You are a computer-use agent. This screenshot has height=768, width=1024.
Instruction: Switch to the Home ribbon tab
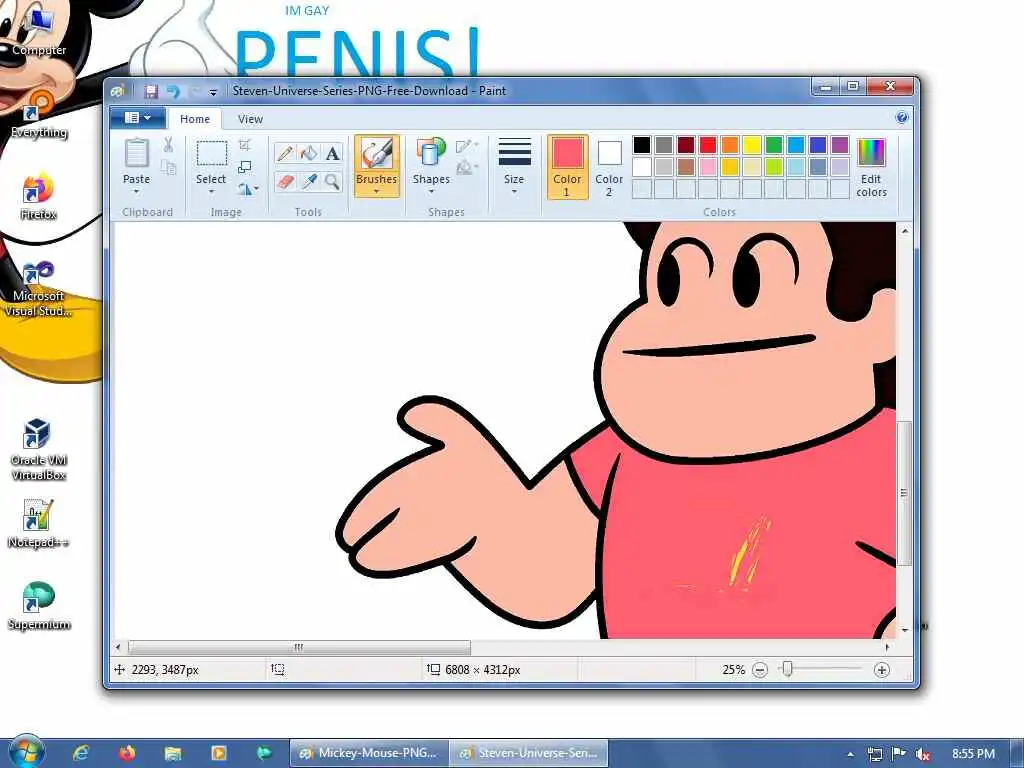point(195,119)
